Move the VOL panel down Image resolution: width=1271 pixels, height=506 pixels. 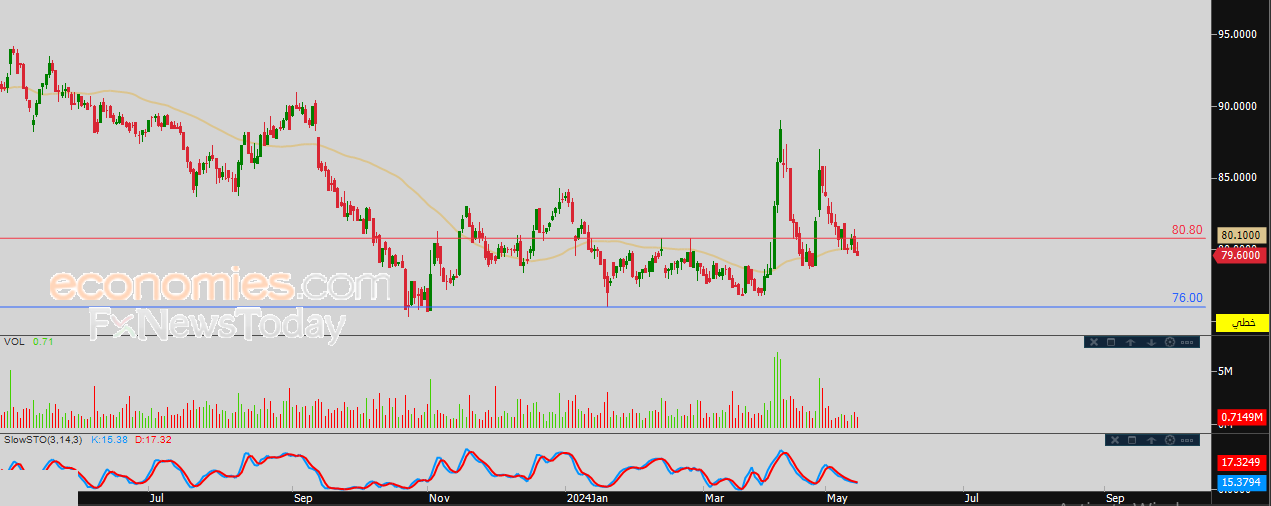(1151, 342)
